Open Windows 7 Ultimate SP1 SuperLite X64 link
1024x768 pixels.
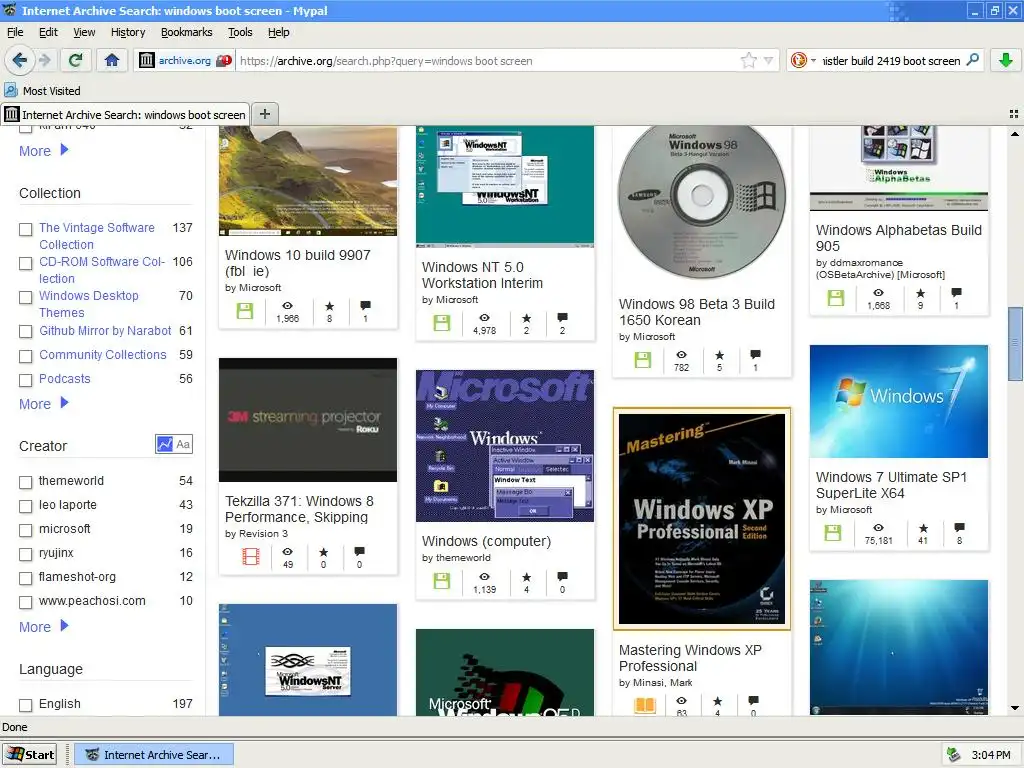[x=891, y=485]
